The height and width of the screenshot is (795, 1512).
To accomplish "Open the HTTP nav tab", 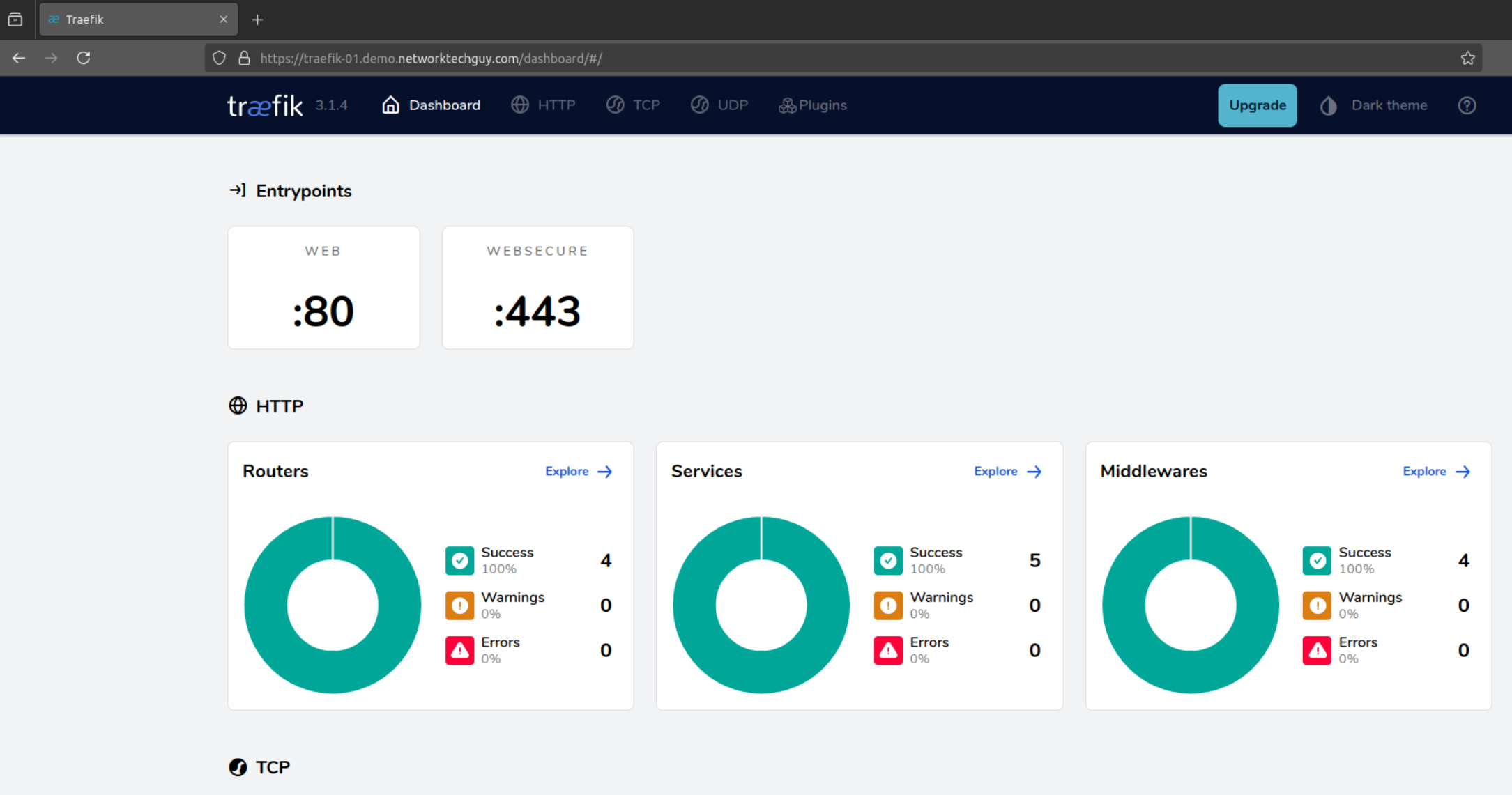I will tap(543, 105).
